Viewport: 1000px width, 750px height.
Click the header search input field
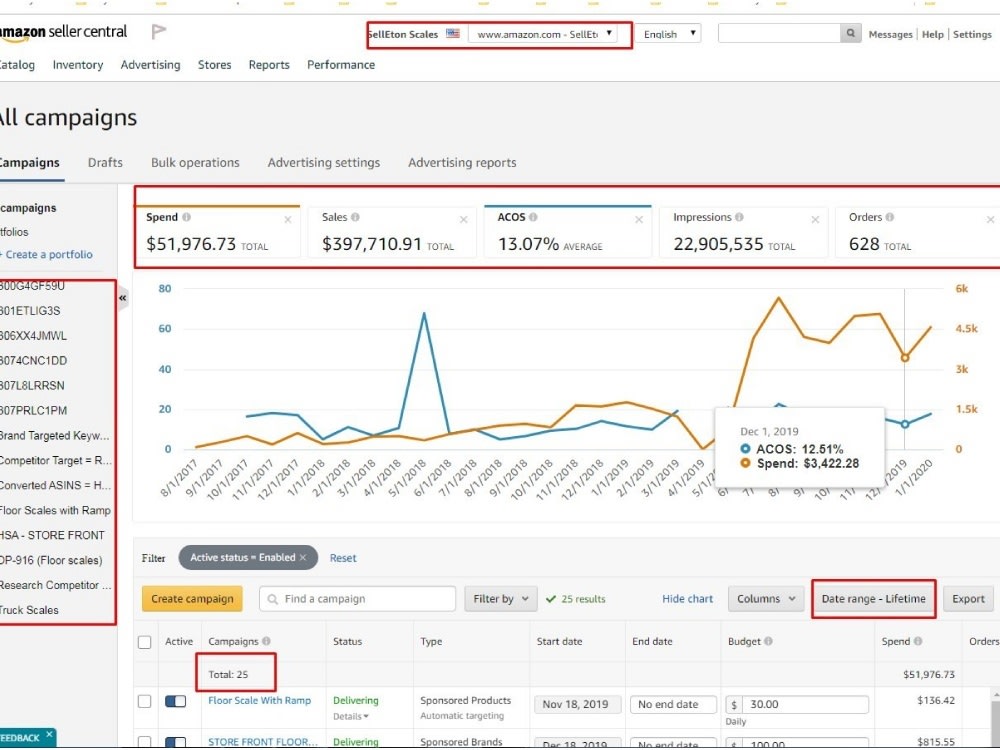(779, 33)
